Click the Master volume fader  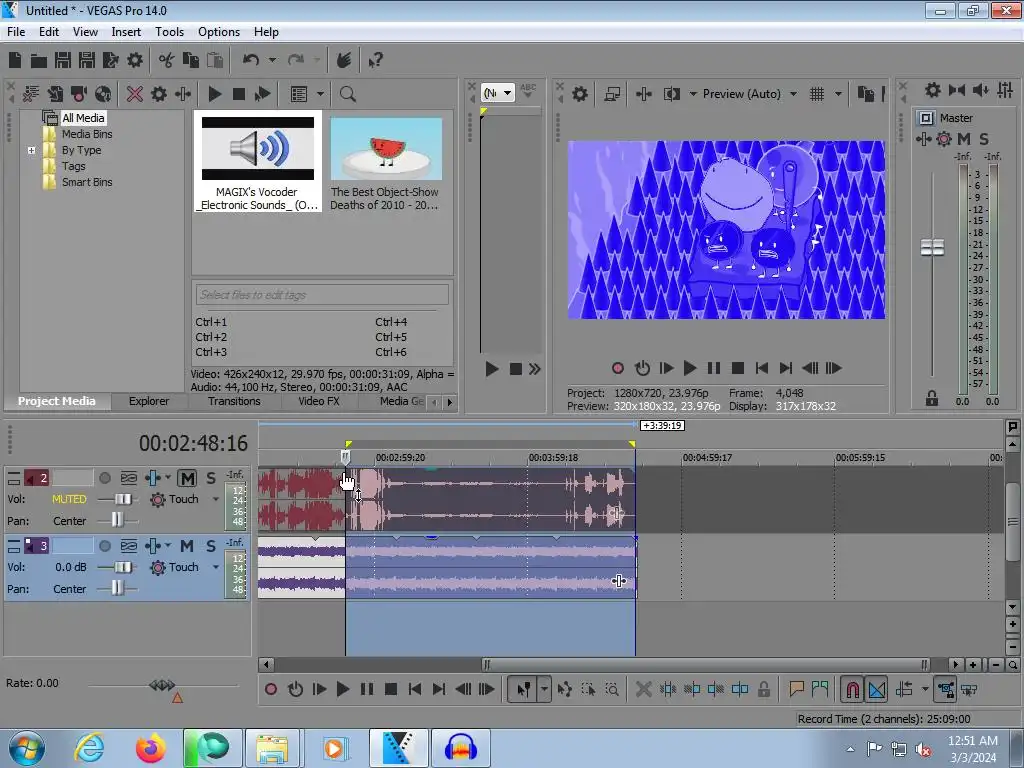tap(932, 248)
